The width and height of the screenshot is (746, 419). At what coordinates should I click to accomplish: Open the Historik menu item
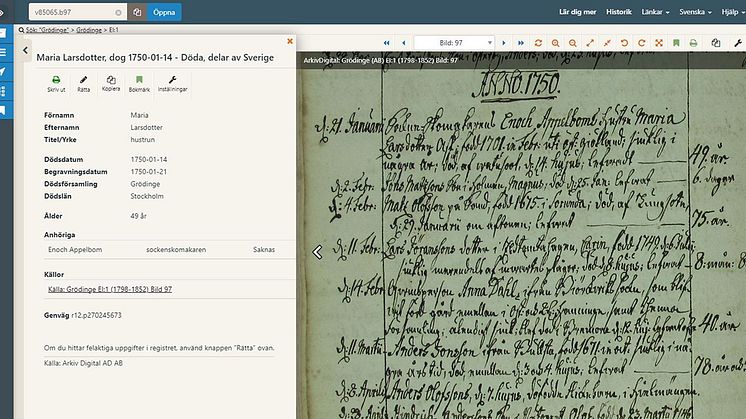pyautogui.click(x=618, y=12)
